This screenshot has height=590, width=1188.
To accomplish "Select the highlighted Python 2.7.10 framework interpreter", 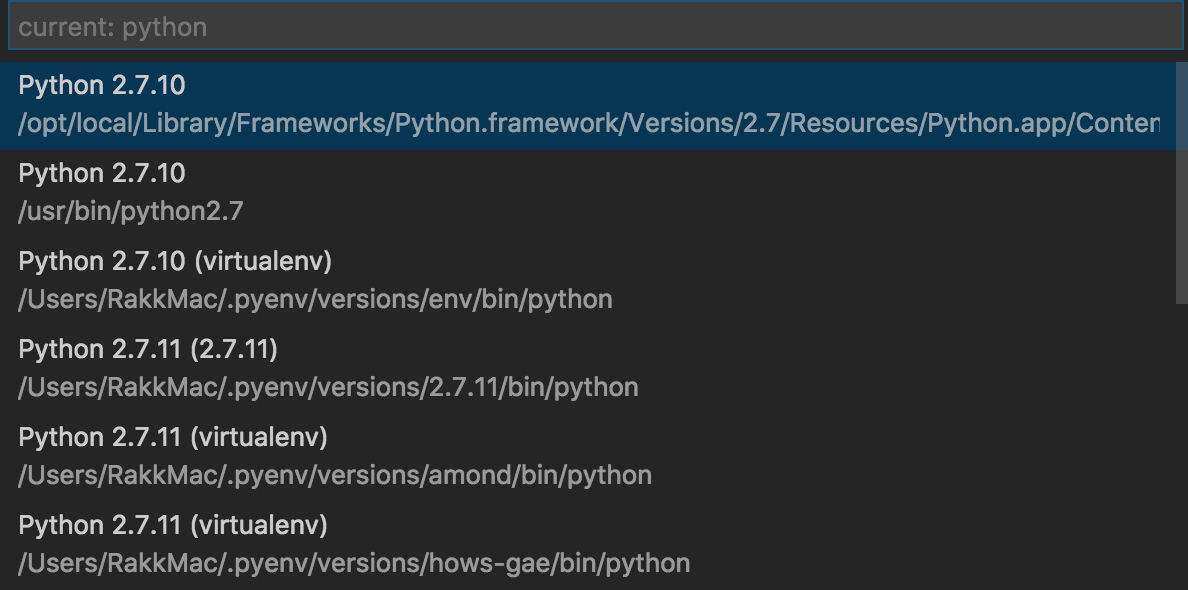I will pyautogui.click(x=588, y=106).
